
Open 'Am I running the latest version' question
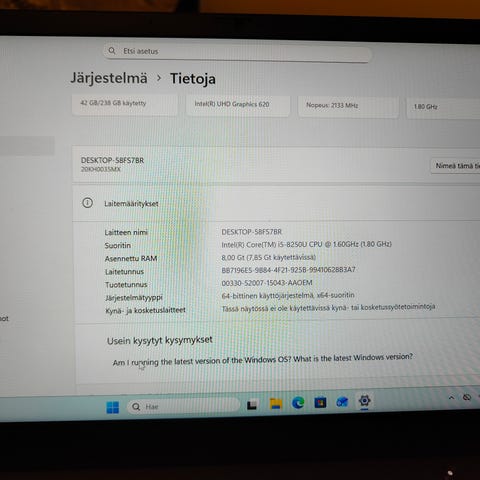click(x=263, y=360)
